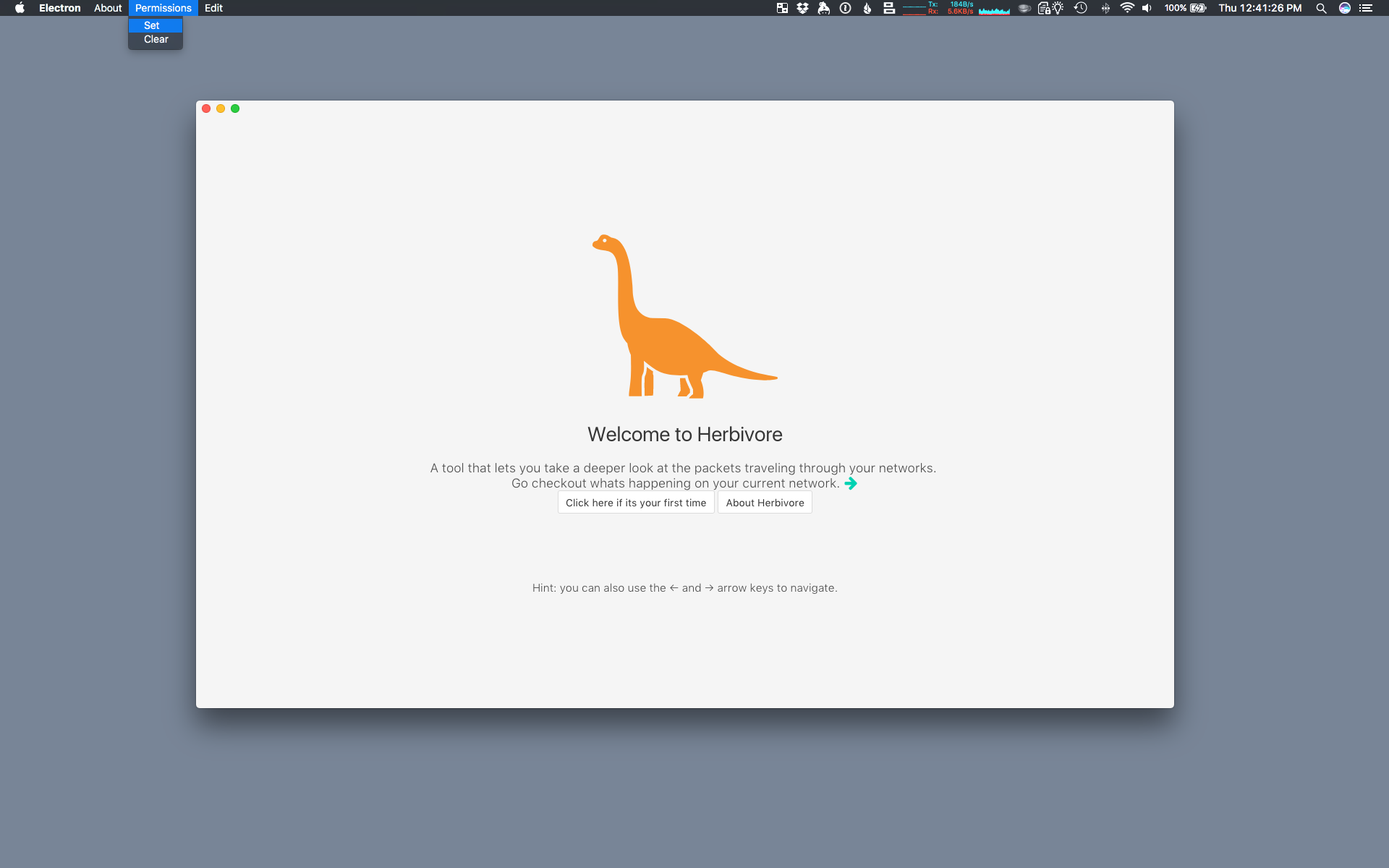Open the Dropbox menu bar icon
Image resolution: width=1389 pixels, height=868 pixels.
tap(802, 8)
